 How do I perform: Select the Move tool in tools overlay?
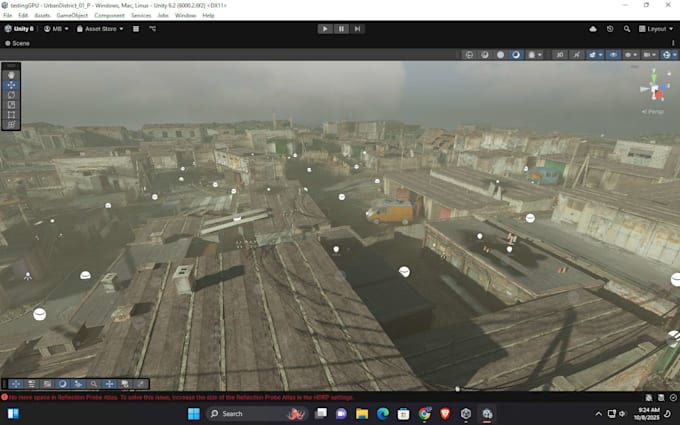click(11, 85)
